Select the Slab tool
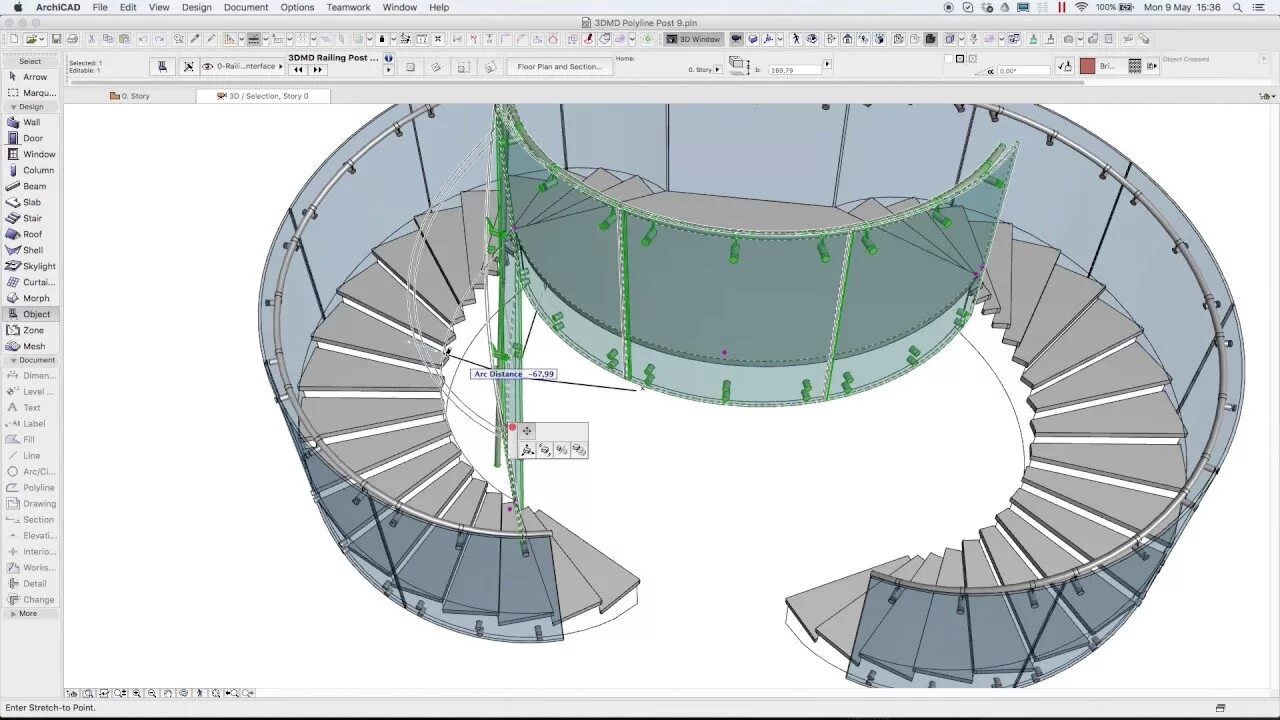Screen dimensions: 1280x720 30,202
